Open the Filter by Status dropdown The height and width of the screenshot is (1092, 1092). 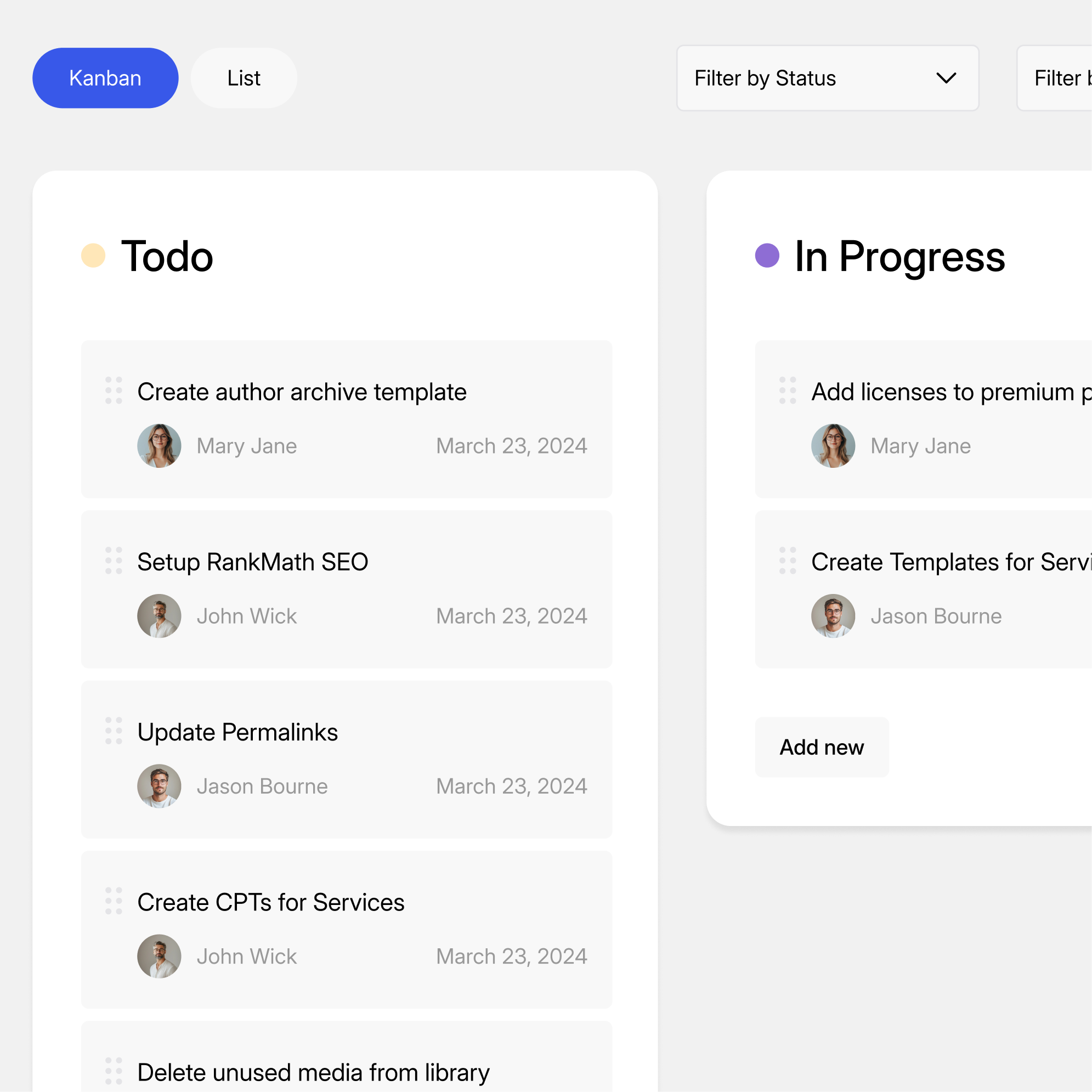point(827,78)
